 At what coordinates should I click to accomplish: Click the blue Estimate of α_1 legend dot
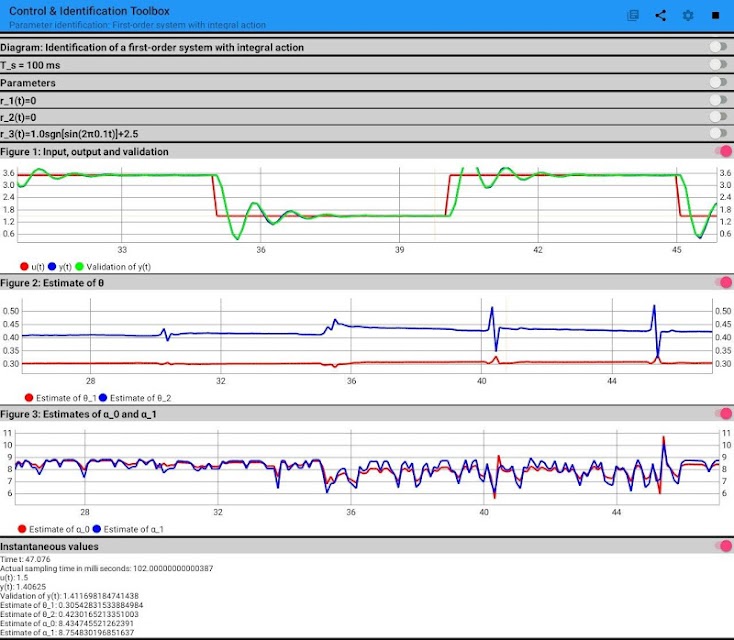point(97,529)
